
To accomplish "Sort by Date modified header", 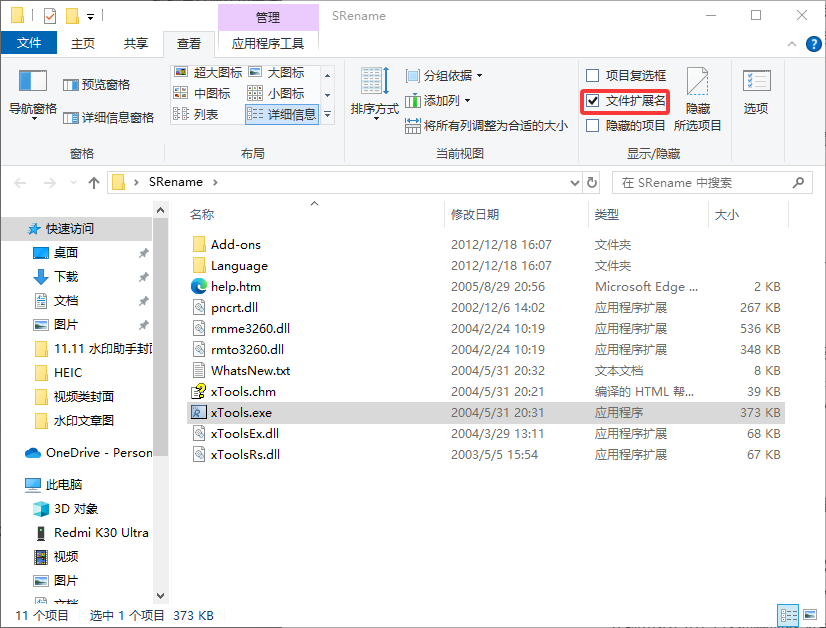I will coord(516,214).
